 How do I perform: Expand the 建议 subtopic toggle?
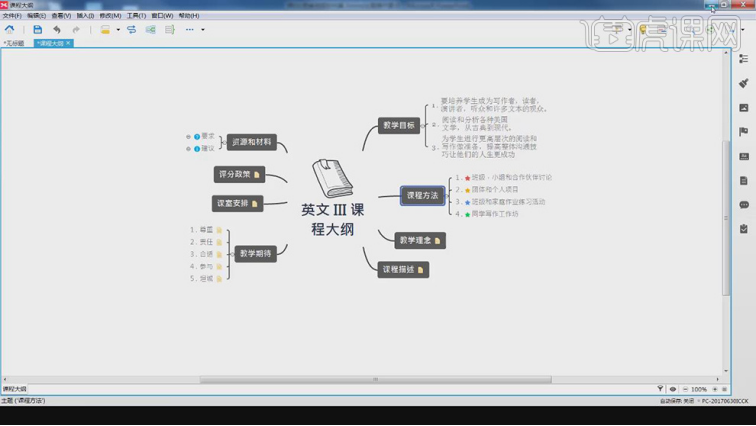point(189,149)
